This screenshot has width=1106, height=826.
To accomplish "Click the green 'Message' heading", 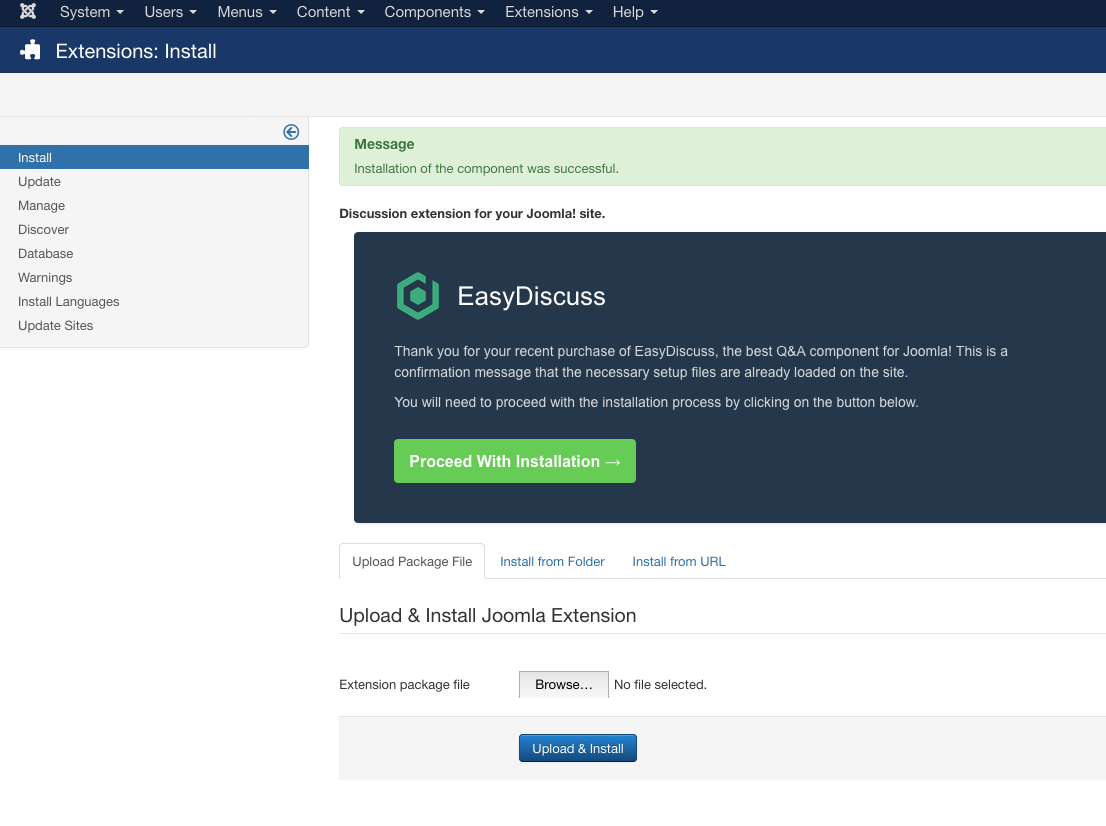I will [x=384, y=144].
